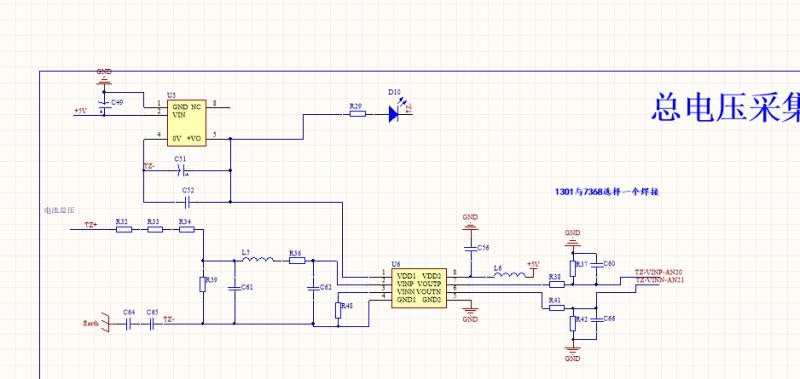800x379 pixels.
Task: Select resistor R41 on VOUTN line
Action: [556, 308]
